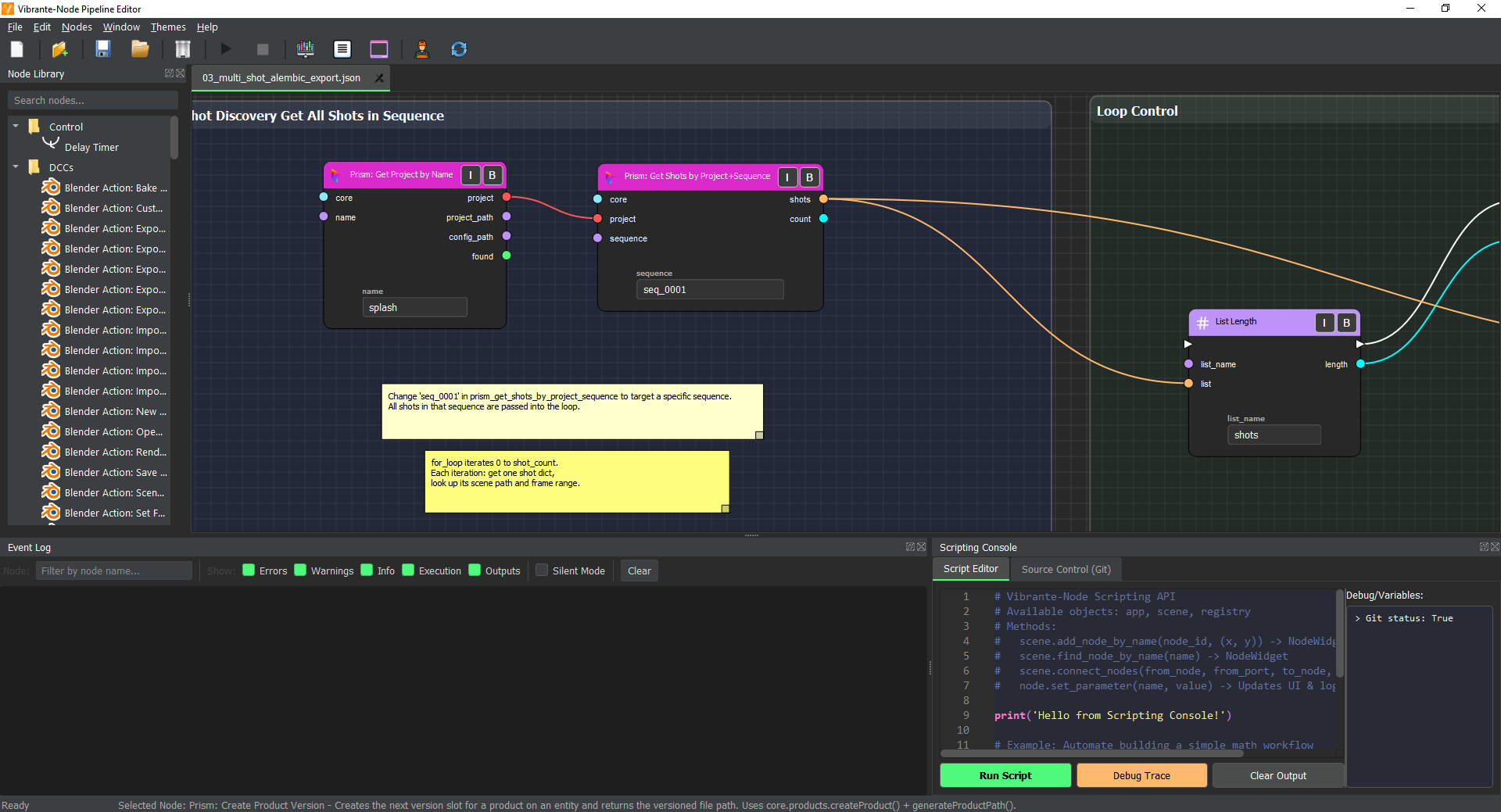The width and height of the screenshot is (1501, 812).
Task: Open the Edit menu
Action: click(x=42, y=27)
